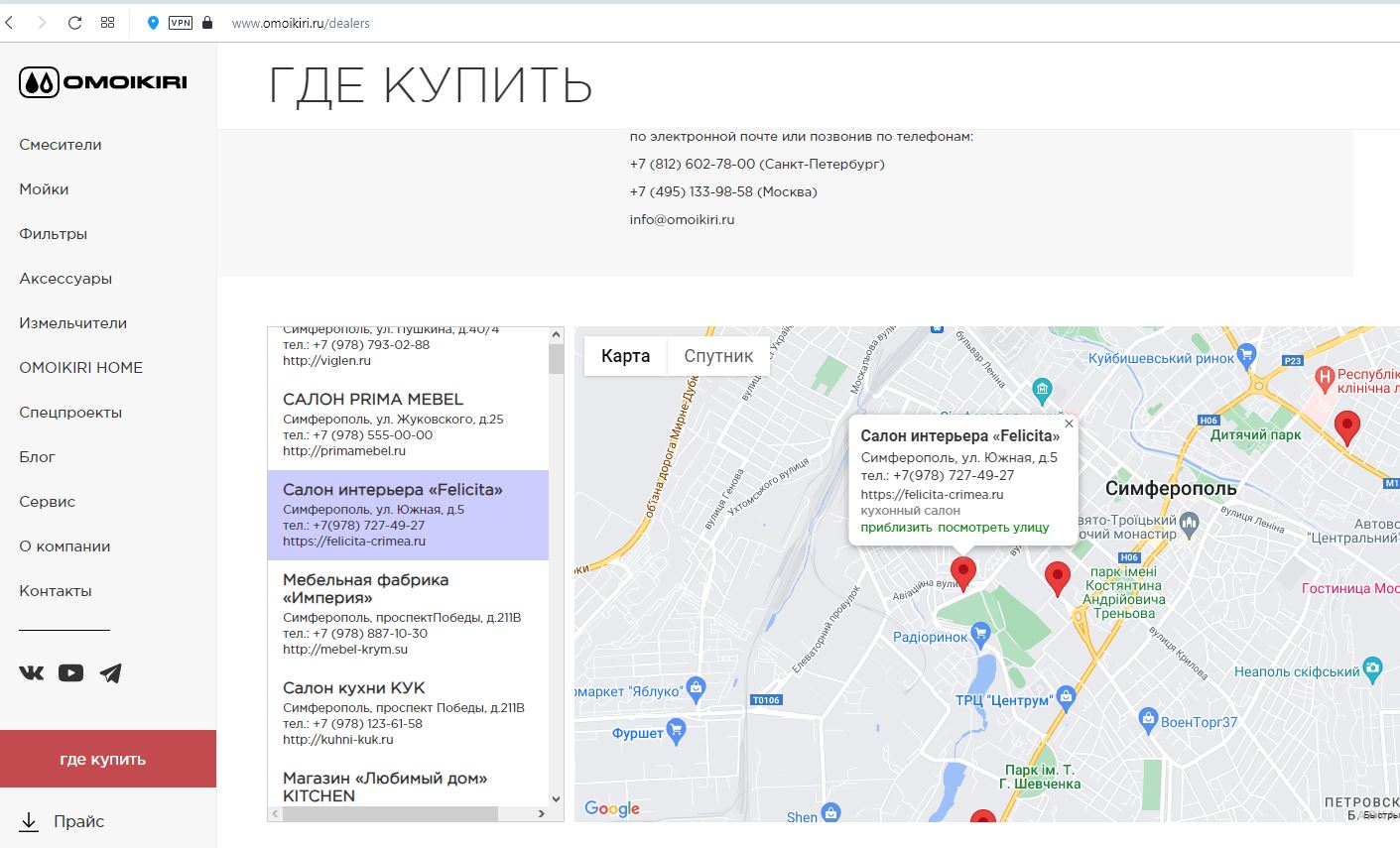This screenshot has width=1400, height=848.
Task: Click the red map pin under Felicita popup
Action: 962,574
